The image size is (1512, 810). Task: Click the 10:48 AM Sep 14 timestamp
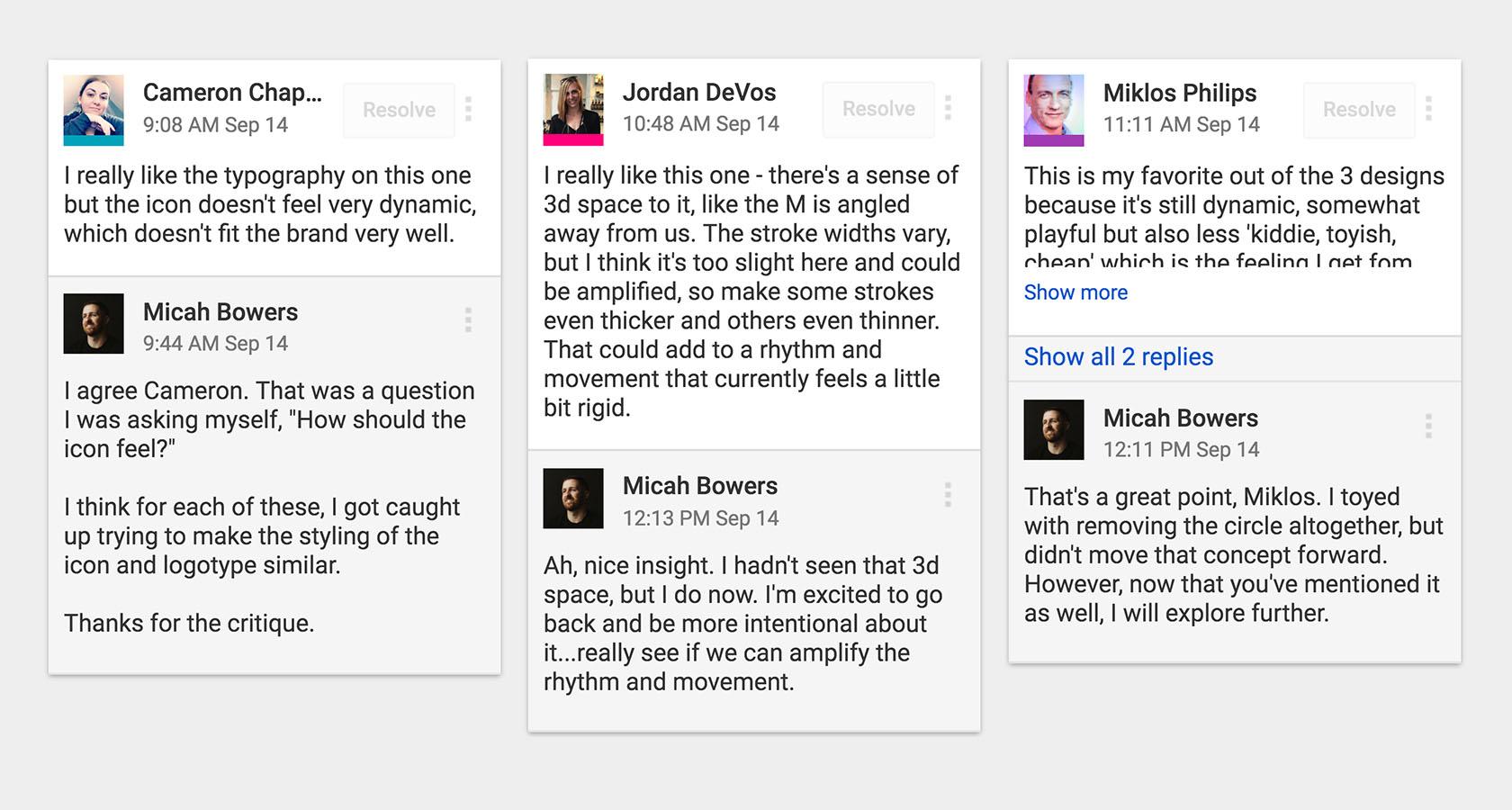point(700,124)
